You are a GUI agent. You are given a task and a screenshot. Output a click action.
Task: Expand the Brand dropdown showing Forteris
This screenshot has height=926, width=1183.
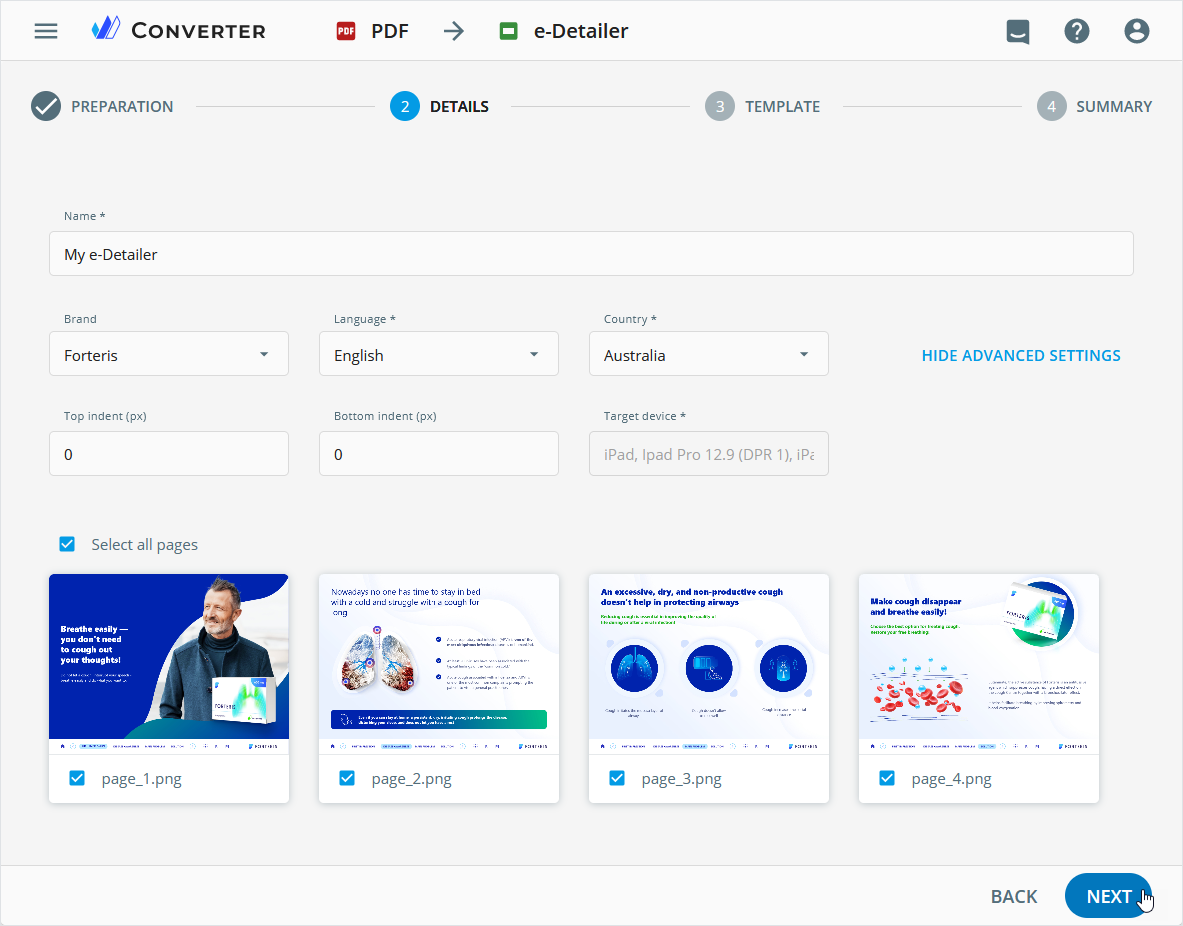click(168, 355)
